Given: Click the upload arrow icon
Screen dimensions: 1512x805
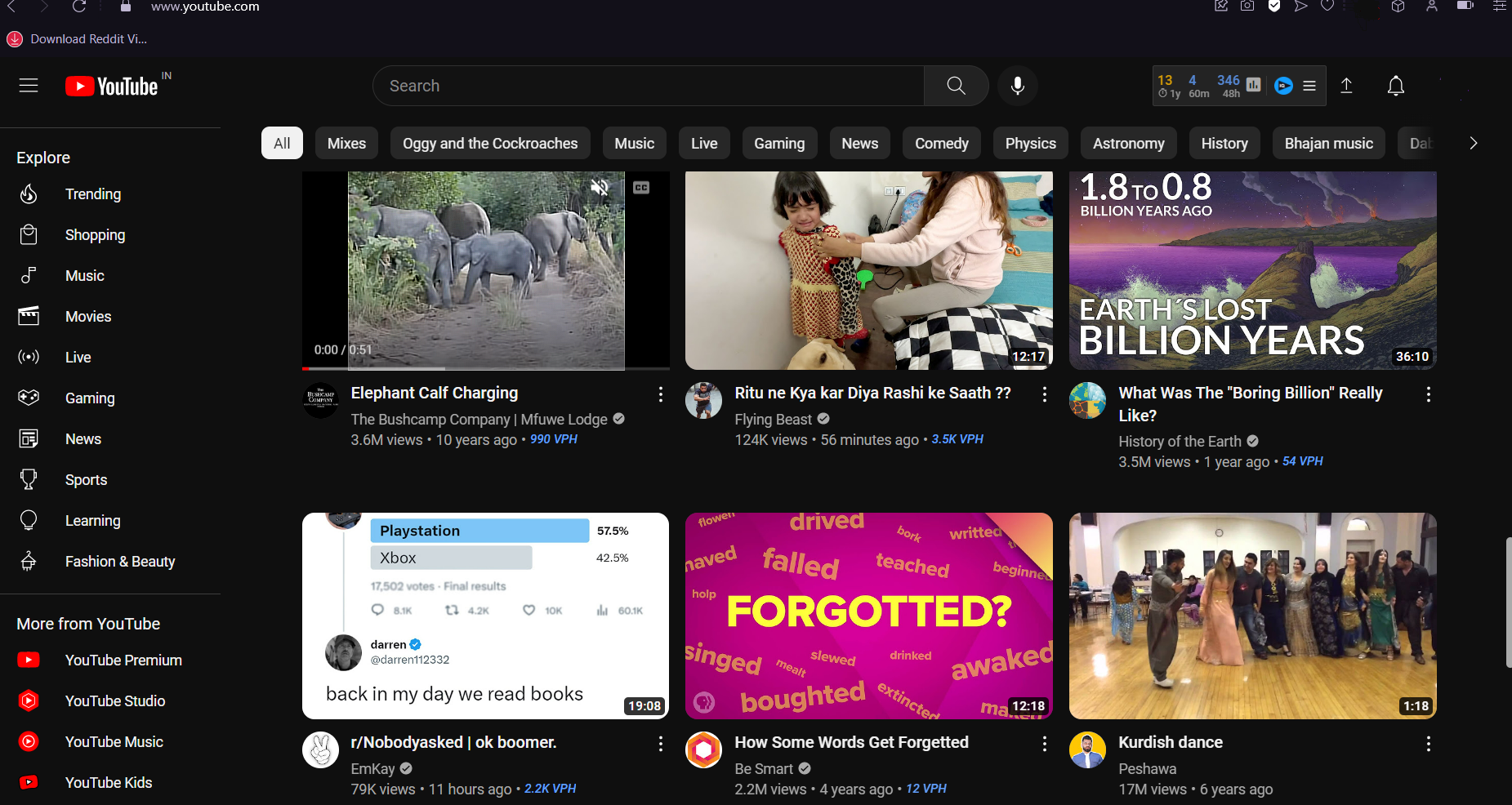Looking at the screenshot, I should point(1346,86).
